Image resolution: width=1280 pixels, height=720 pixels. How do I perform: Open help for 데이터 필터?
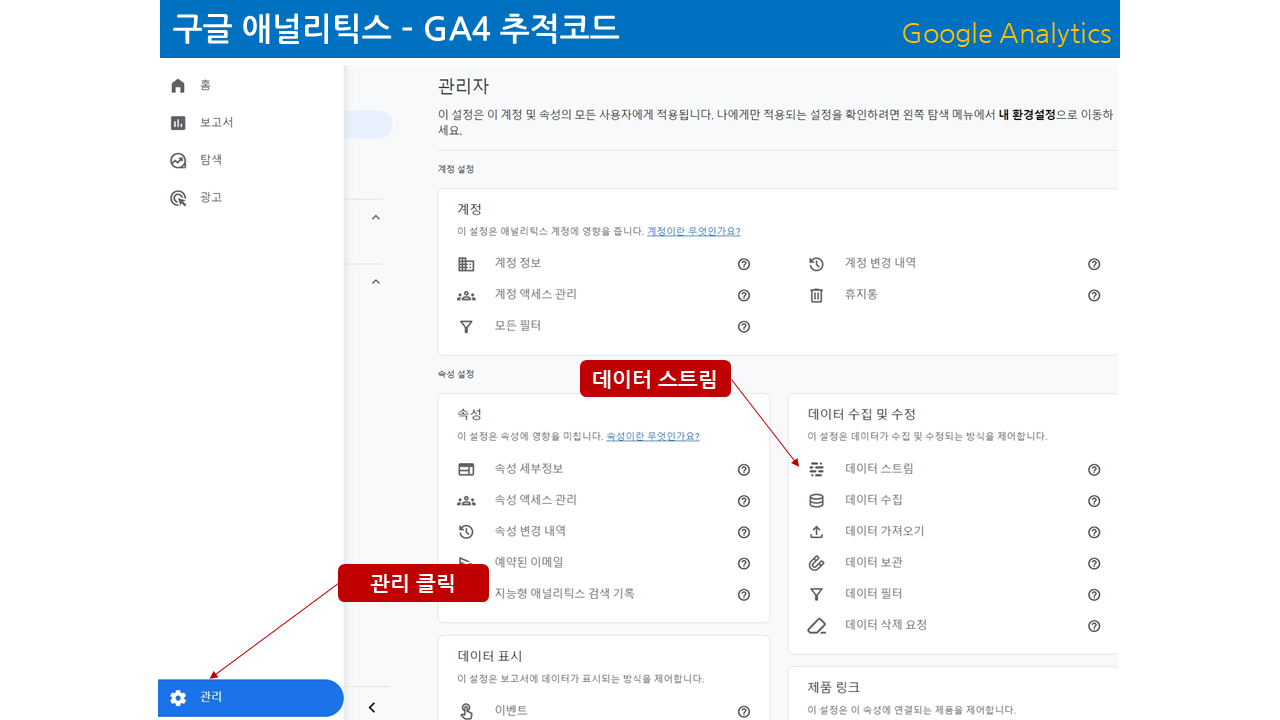[1094, 594]
